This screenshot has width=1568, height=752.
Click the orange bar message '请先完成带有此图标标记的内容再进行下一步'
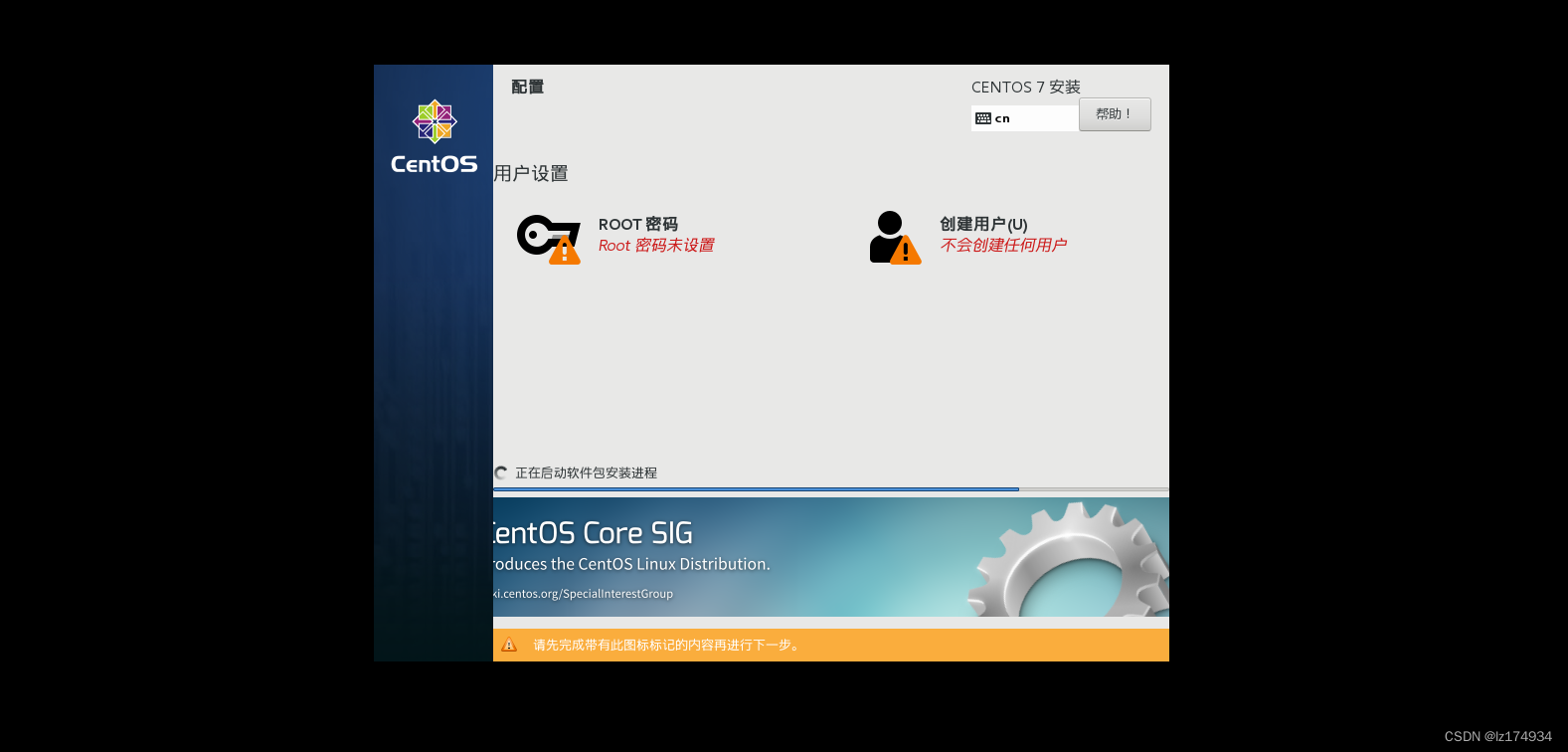(666, 646)
